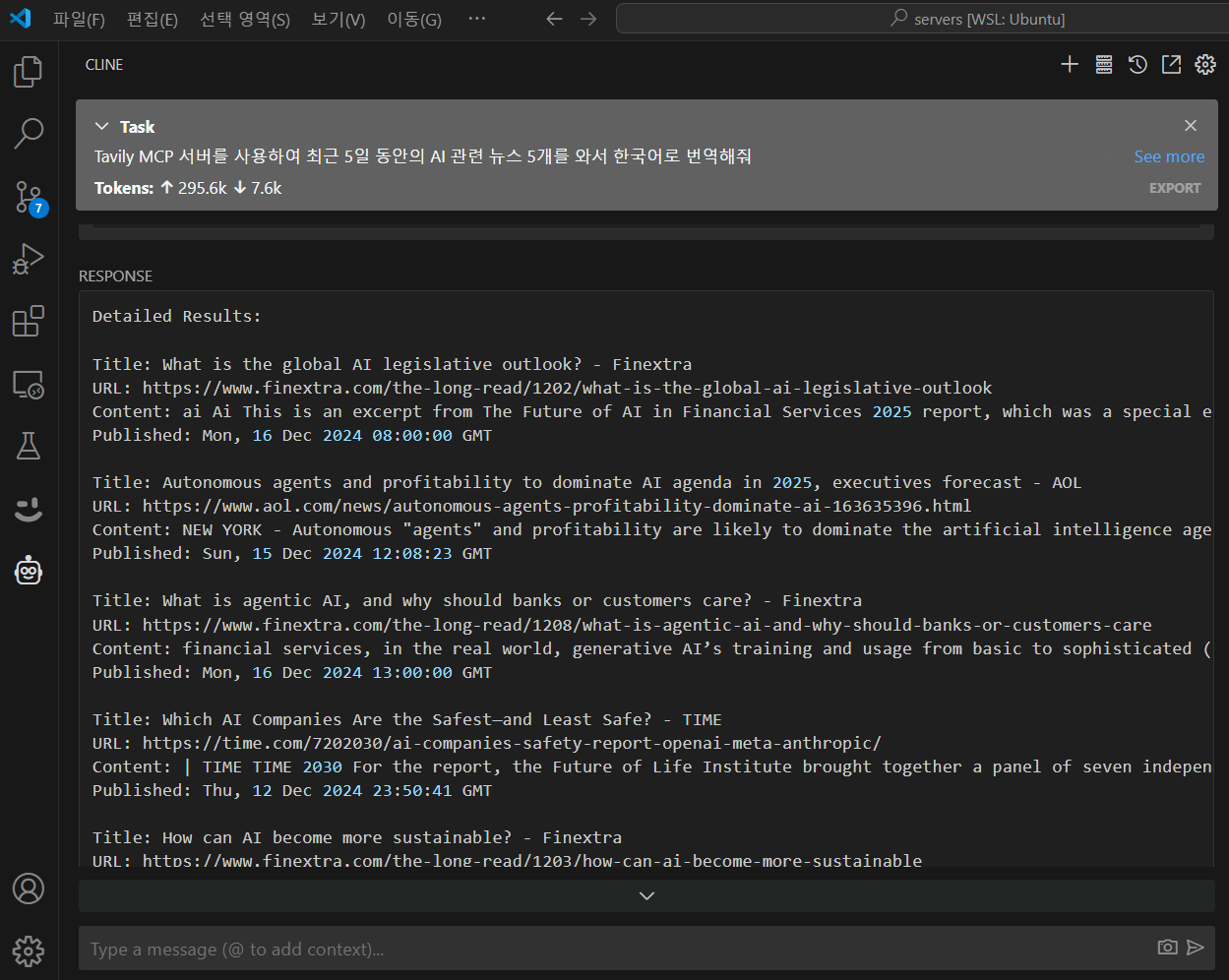Click title 'Autonomous agents and profitability' line
The image size is (1229, 980).
coord(587,482)
